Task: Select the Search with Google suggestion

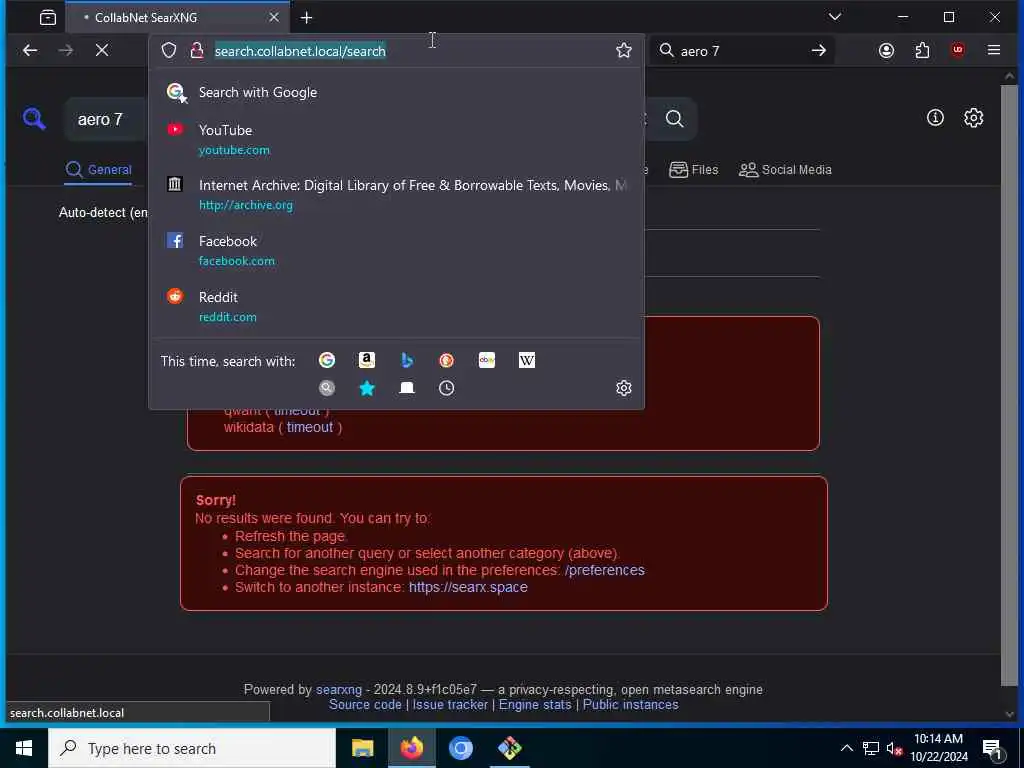Action: [396, 92]
